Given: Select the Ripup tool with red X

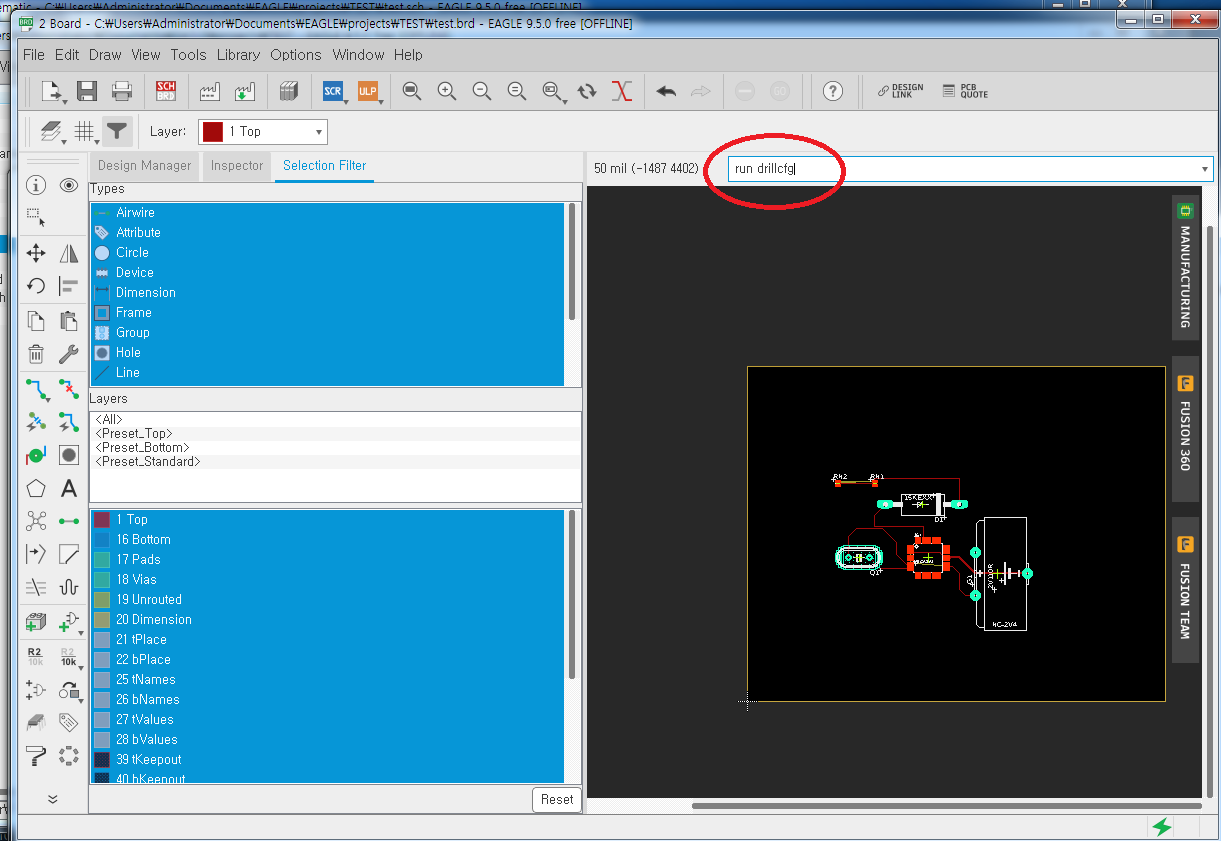Looking at the screenshot, I should point(68,388).
